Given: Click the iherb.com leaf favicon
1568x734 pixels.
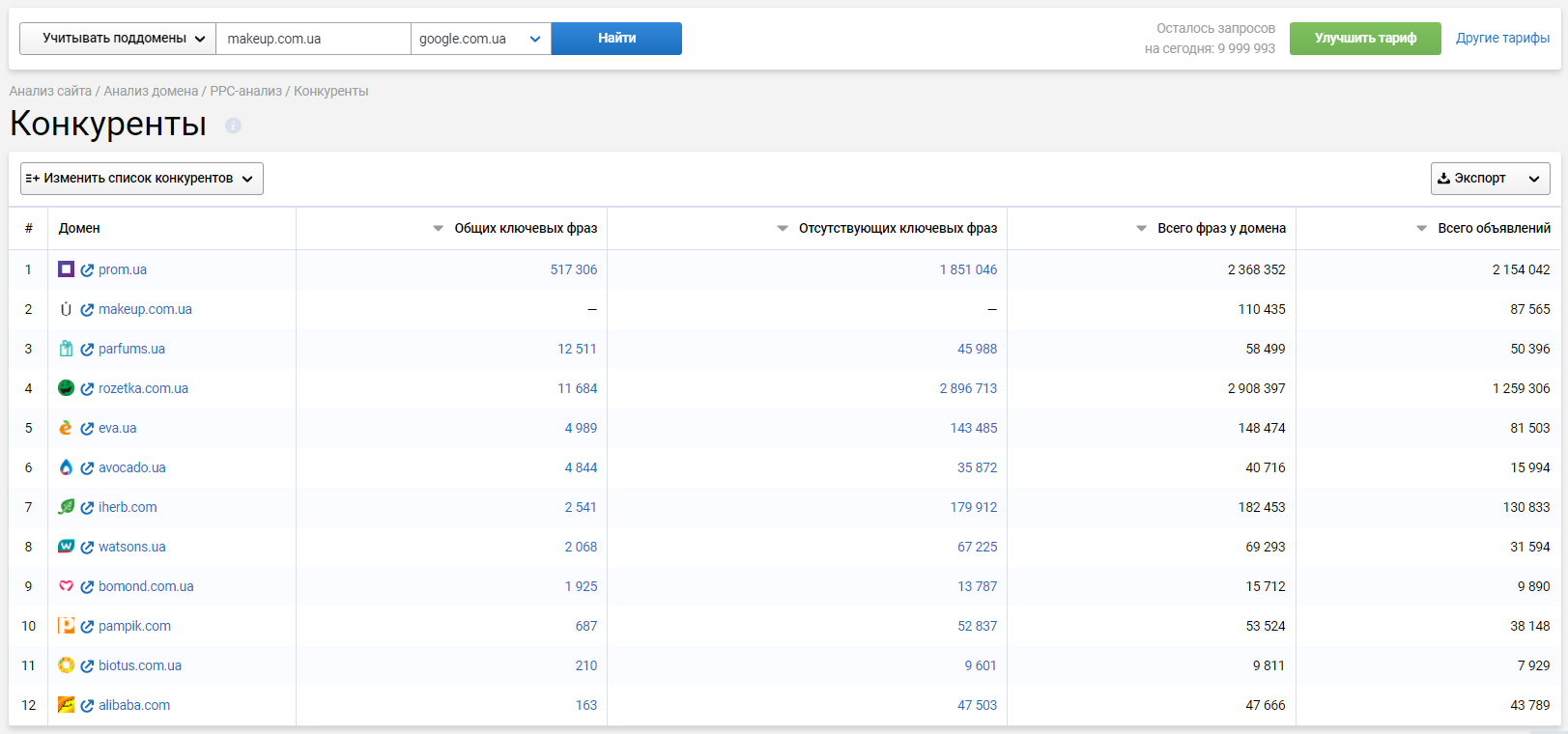Looking at the screenshot, I should click(x=66, y=506).
